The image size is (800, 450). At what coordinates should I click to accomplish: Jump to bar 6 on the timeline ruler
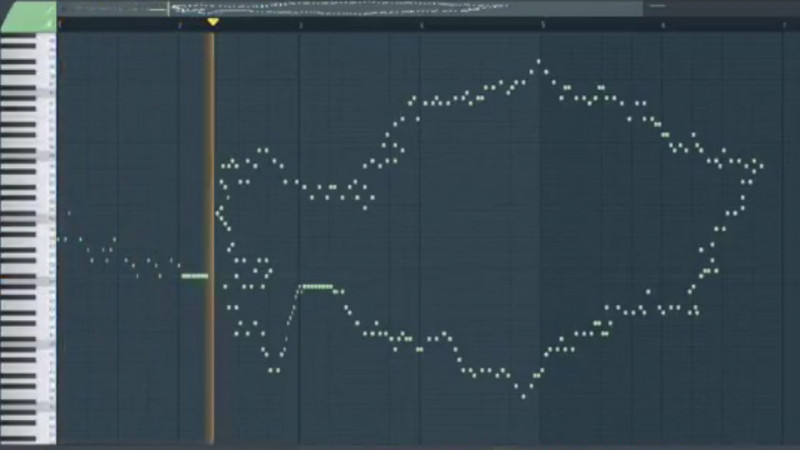pyautogui.click(x=664, y=23)
